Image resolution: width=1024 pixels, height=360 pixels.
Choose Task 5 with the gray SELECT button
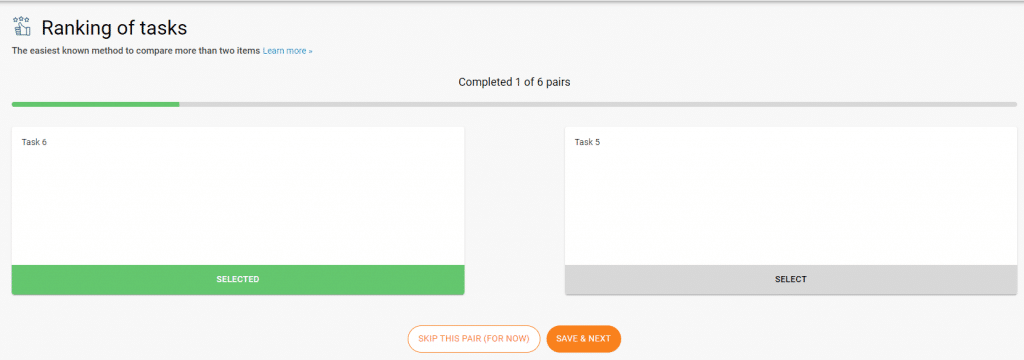point(791,280)
